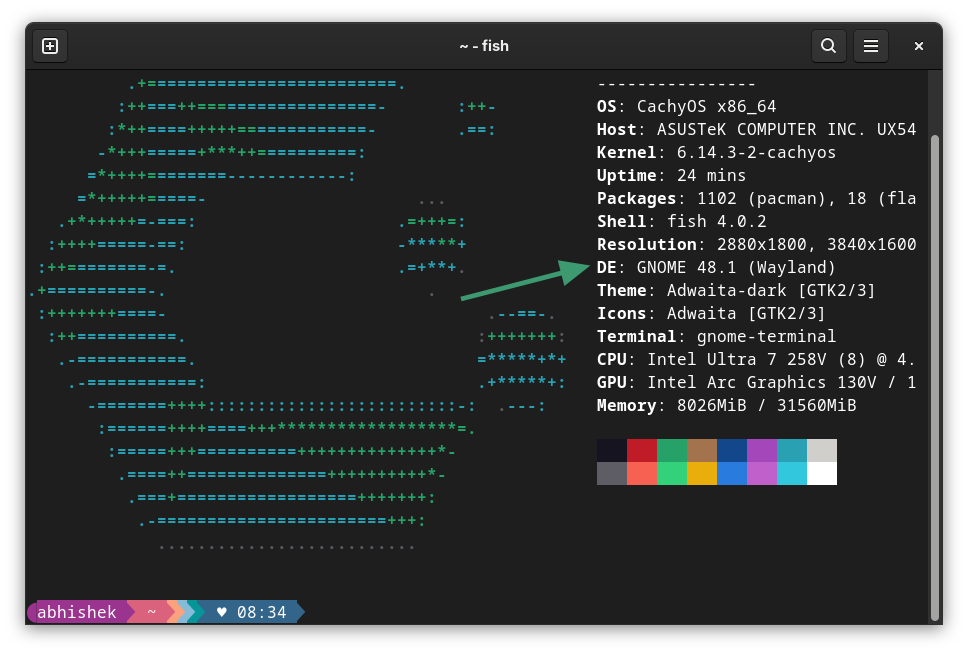Click the Theme: Adwaita-dark line

(736, 291)
